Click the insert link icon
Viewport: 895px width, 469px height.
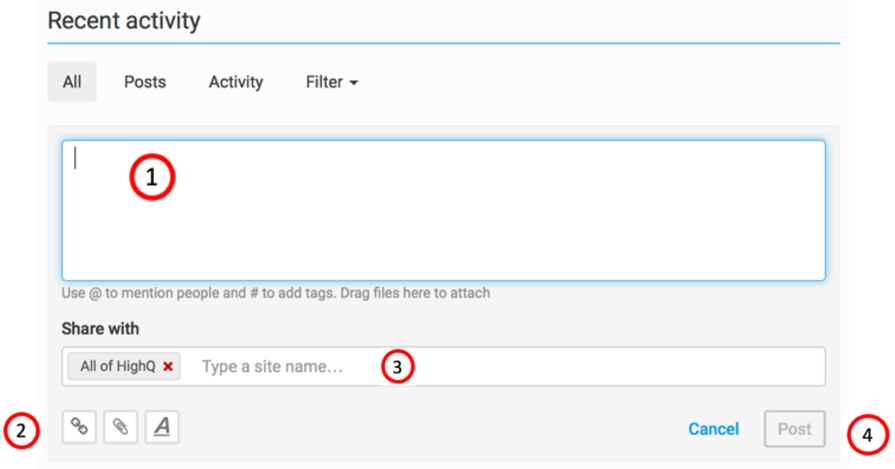pos(79,427)
